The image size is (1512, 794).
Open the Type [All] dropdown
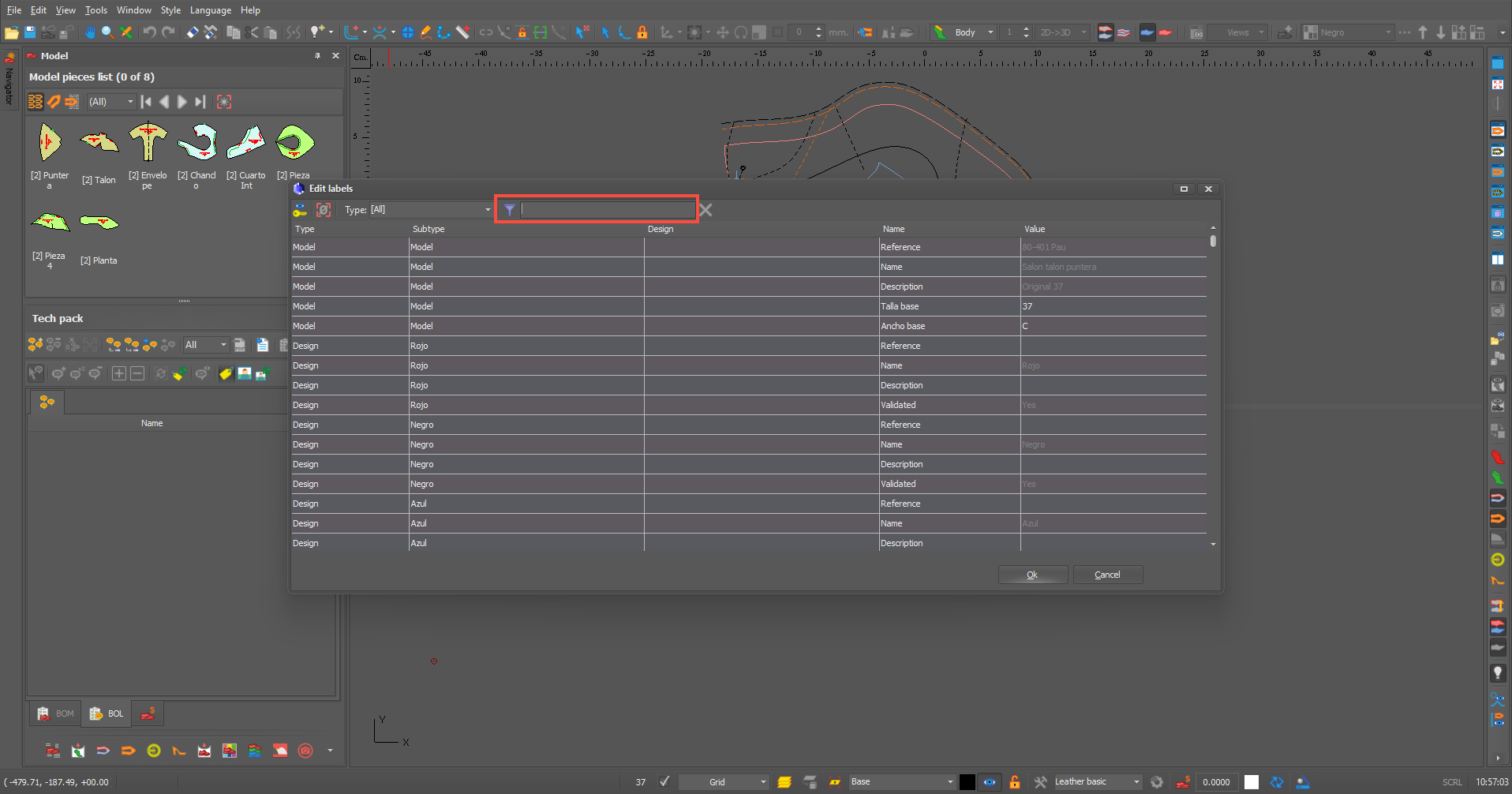click(x=417, y=210)
